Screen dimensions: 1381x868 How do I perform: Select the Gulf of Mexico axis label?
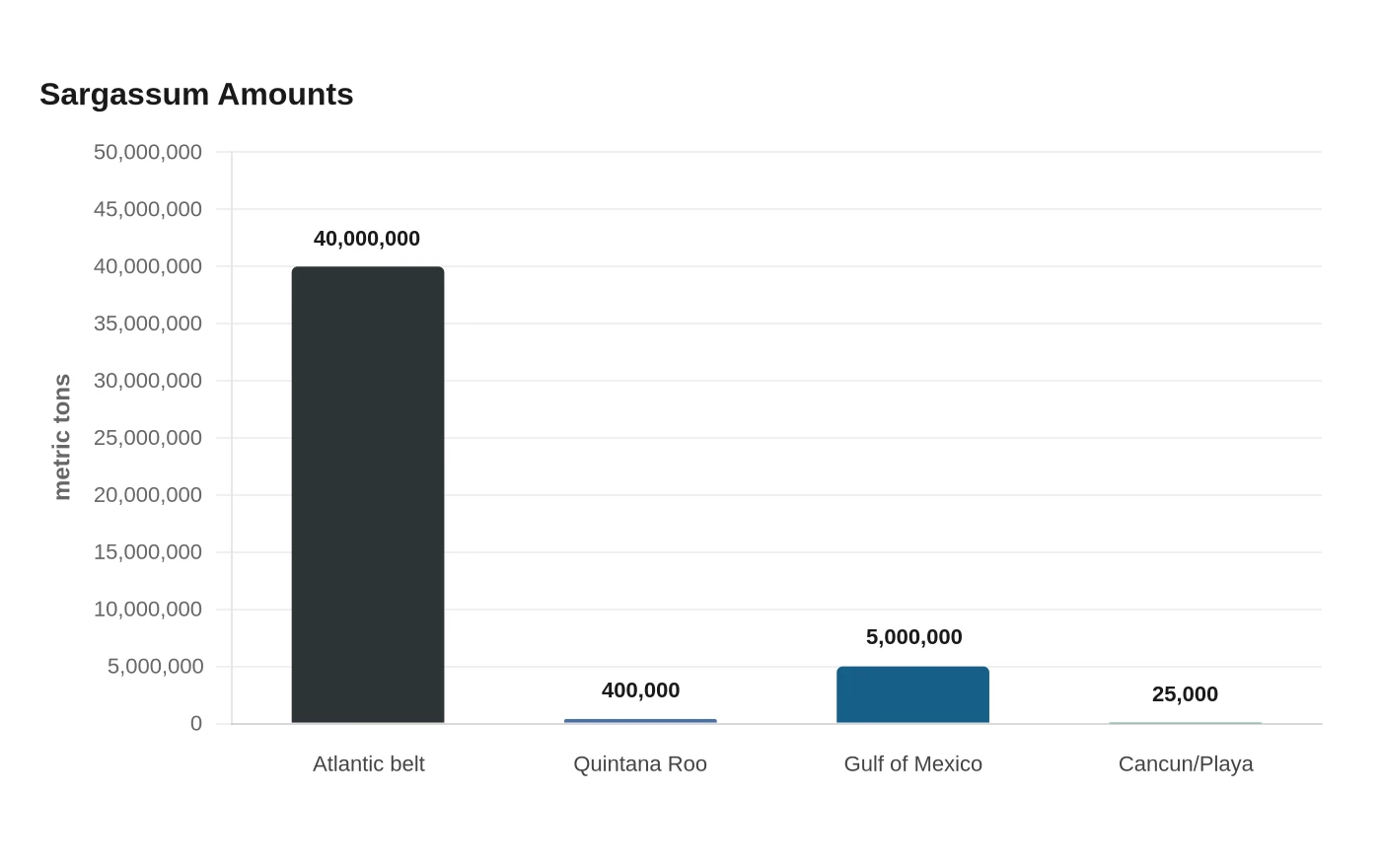pos(913,764)
